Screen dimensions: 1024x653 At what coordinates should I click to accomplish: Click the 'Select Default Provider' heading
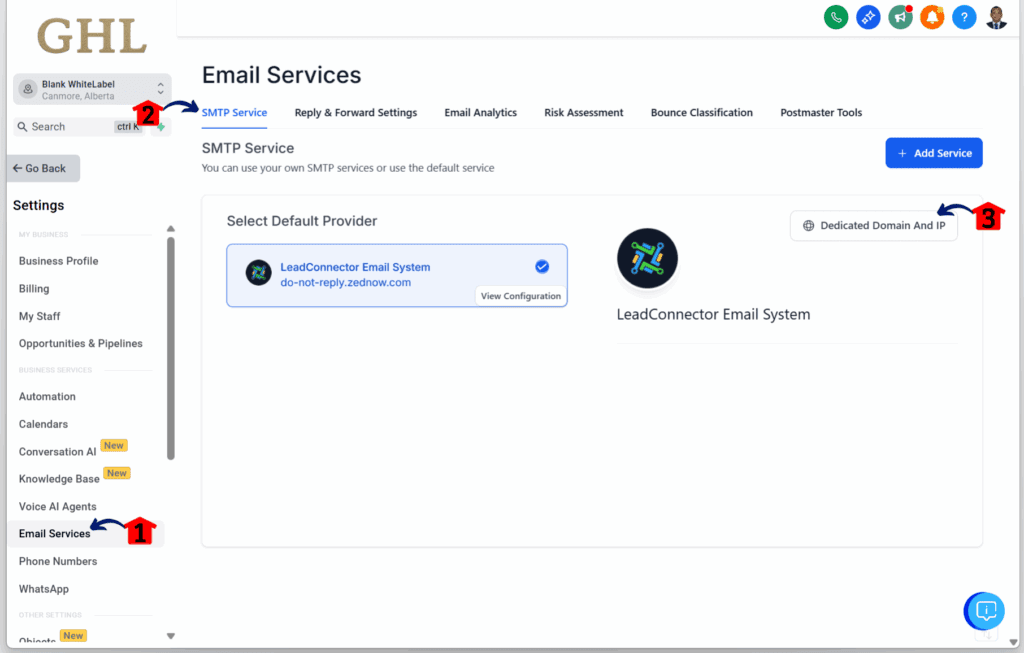tap(302, 221)
